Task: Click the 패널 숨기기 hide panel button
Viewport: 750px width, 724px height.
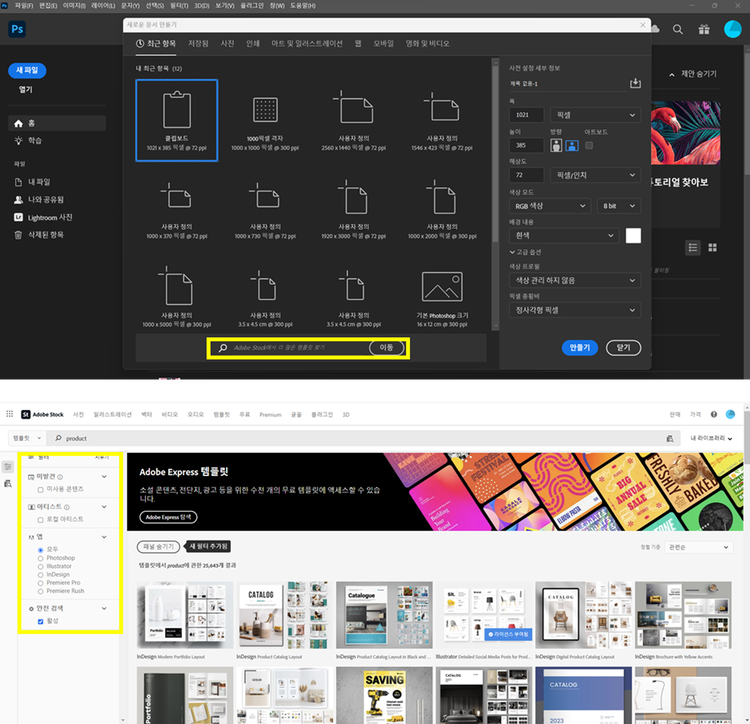Action: [158, 546]
